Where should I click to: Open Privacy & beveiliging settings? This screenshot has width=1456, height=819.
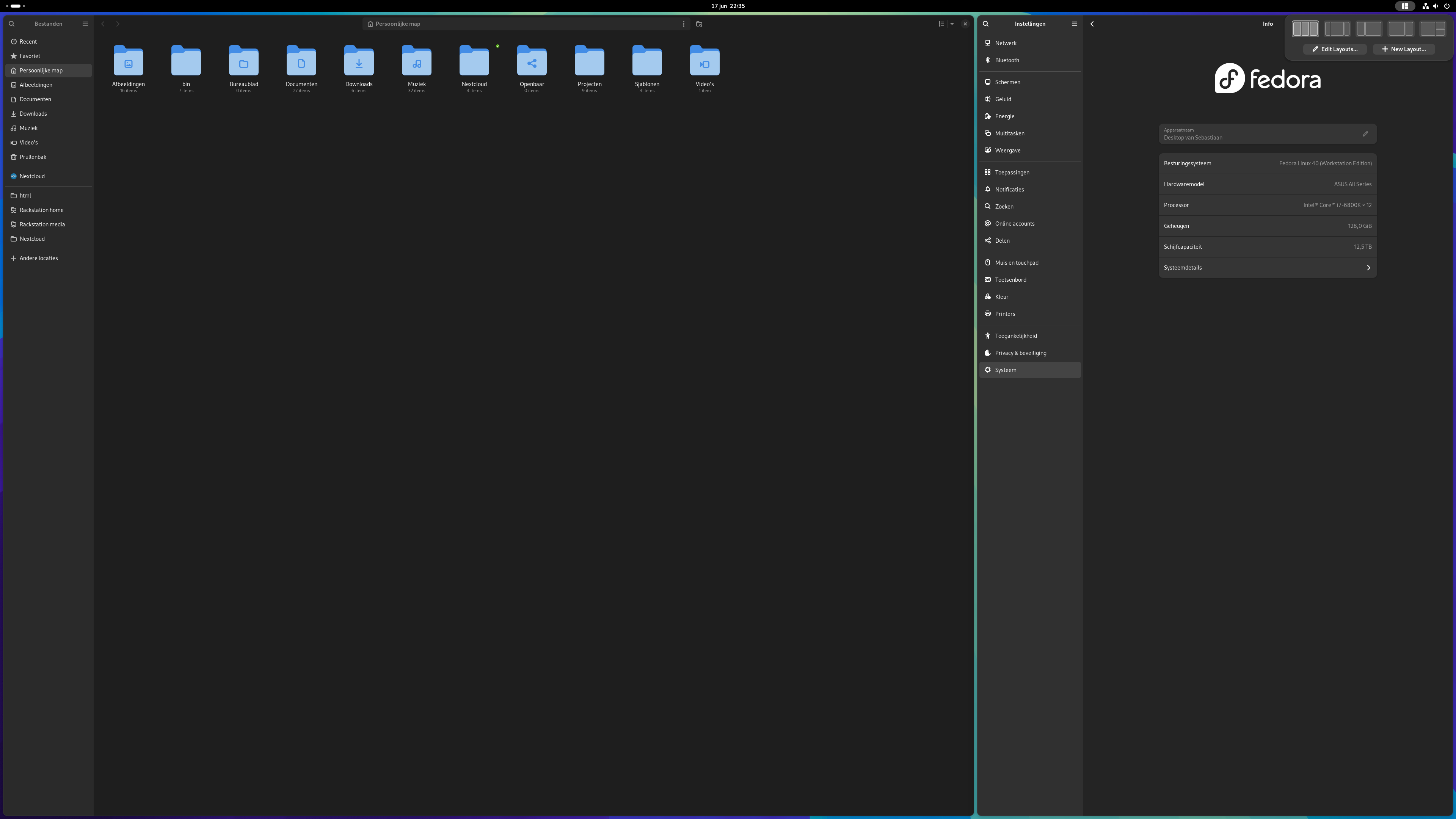(x=1030, y=353)
